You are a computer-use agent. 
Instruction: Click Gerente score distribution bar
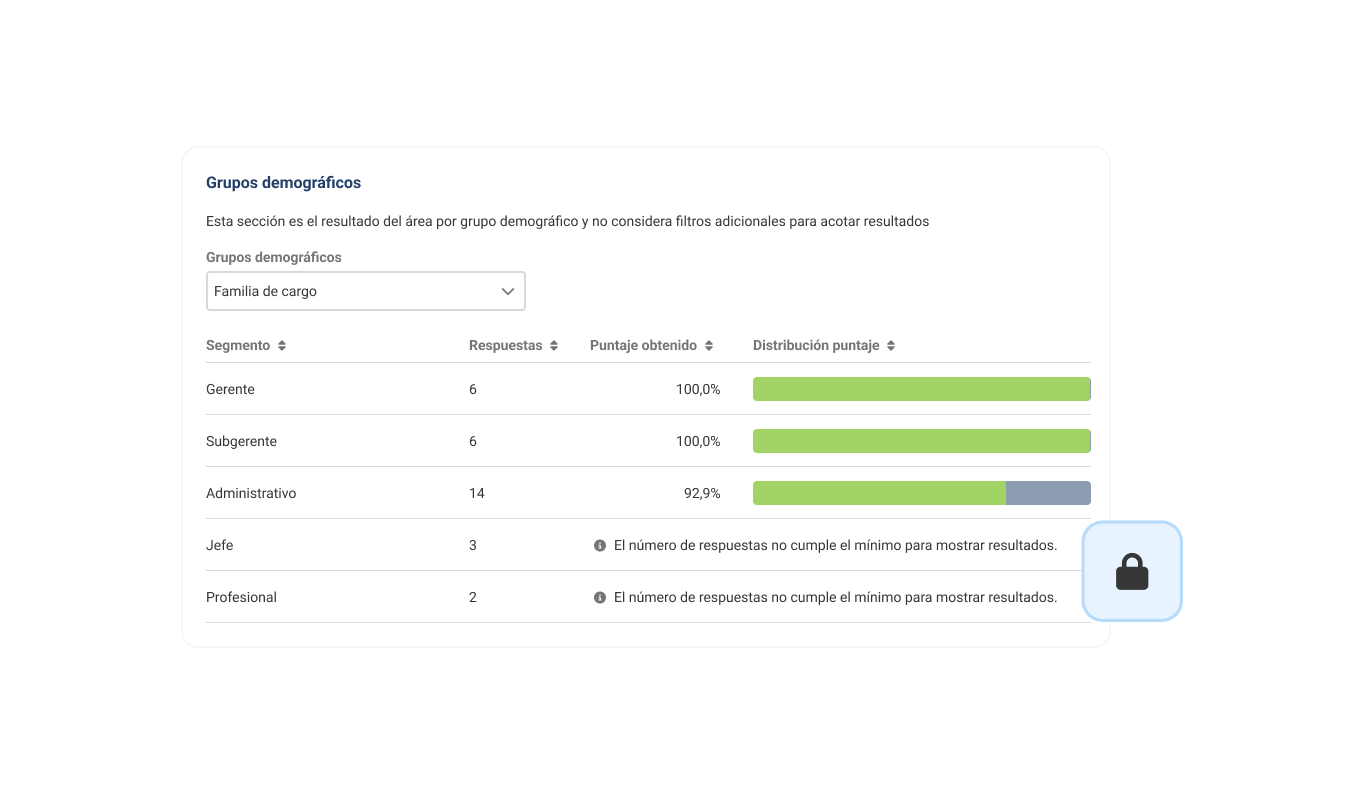pos(921,390)
